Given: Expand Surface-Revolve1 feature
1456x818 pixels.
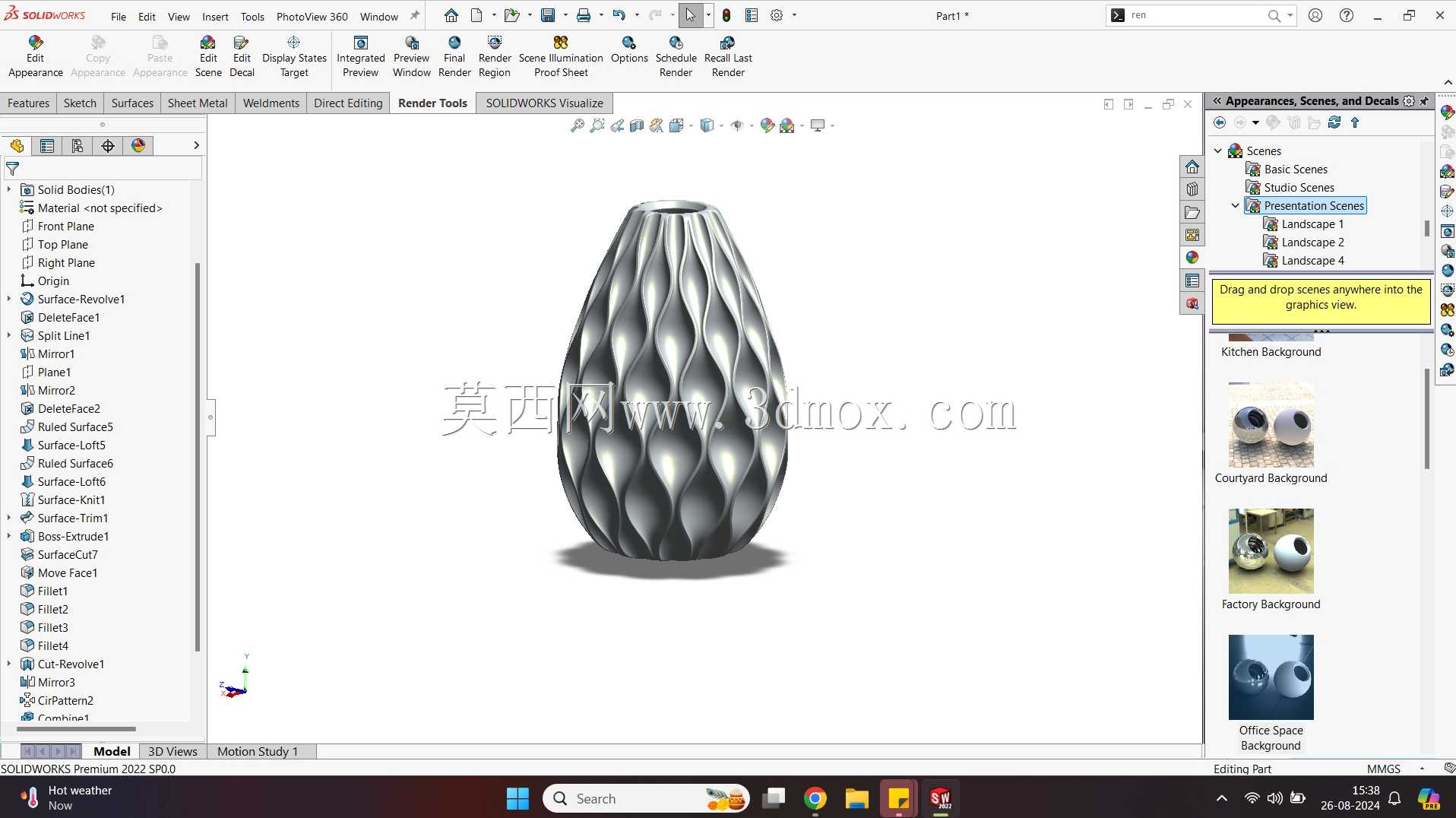Looking at the screenshot, I should point(9,299).
